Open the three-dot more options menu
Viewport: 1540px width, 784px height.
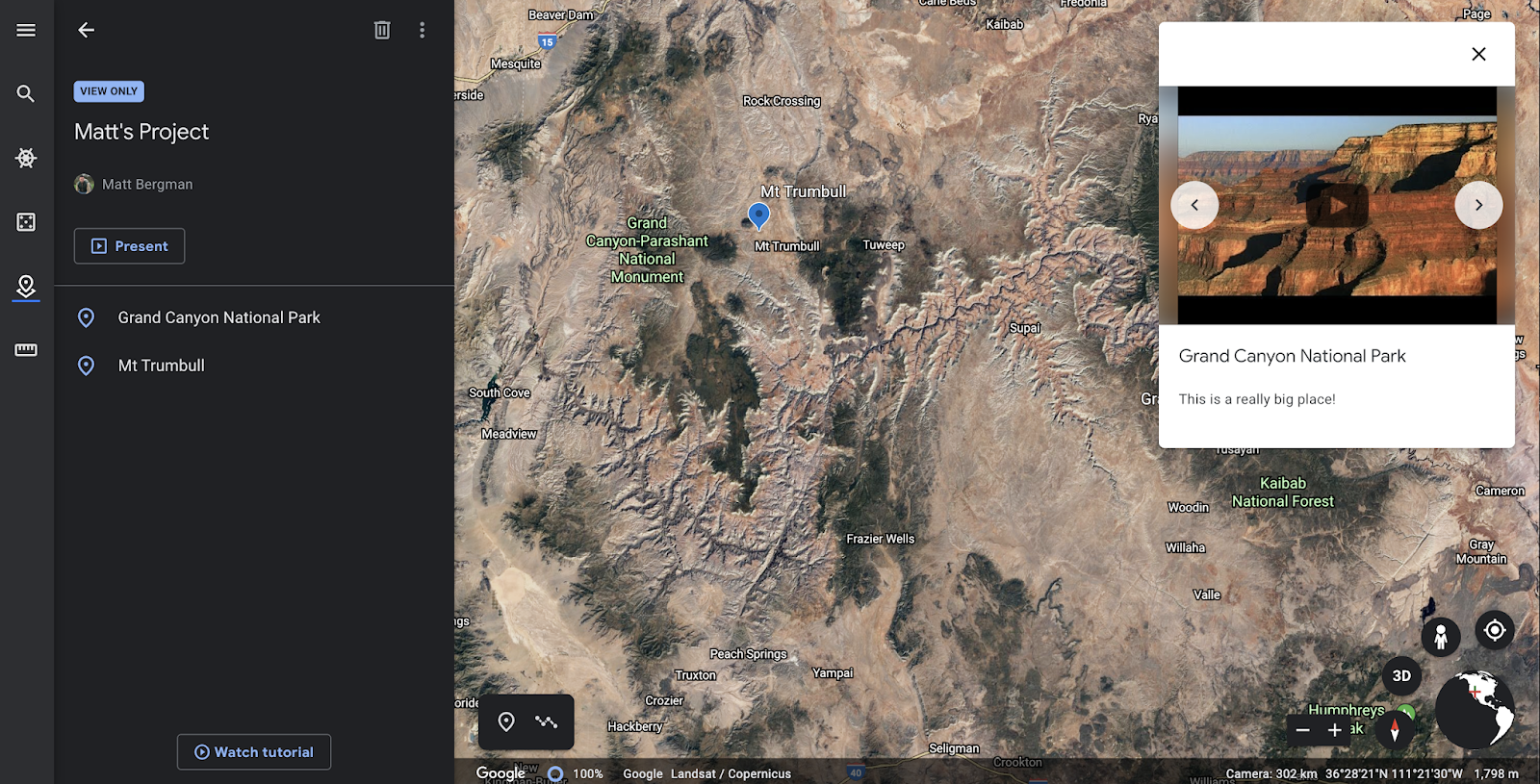pos(422,31)
